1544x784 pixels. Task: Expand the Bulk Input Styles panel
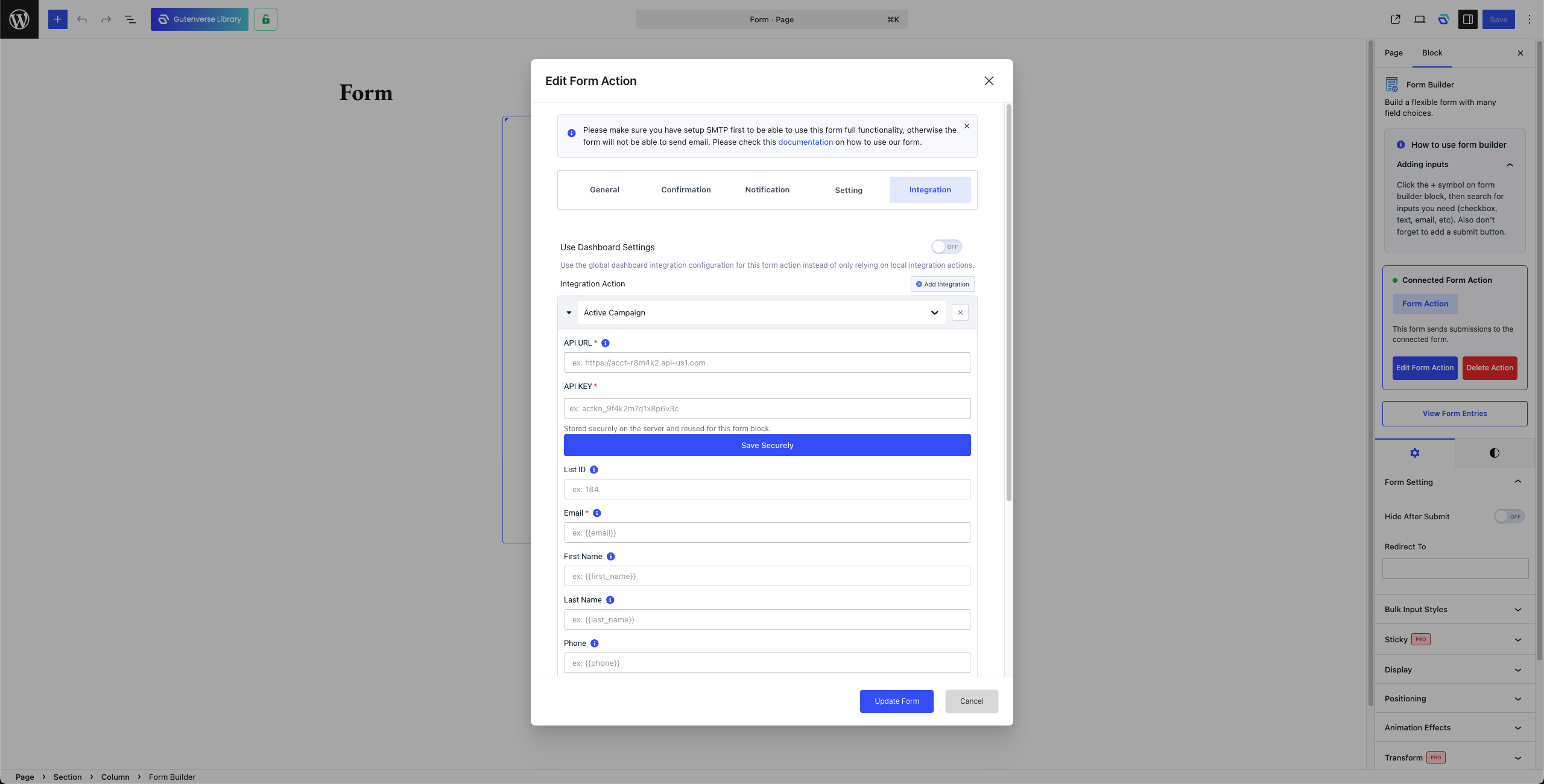pyautogui.click(x=1455, y=609)
